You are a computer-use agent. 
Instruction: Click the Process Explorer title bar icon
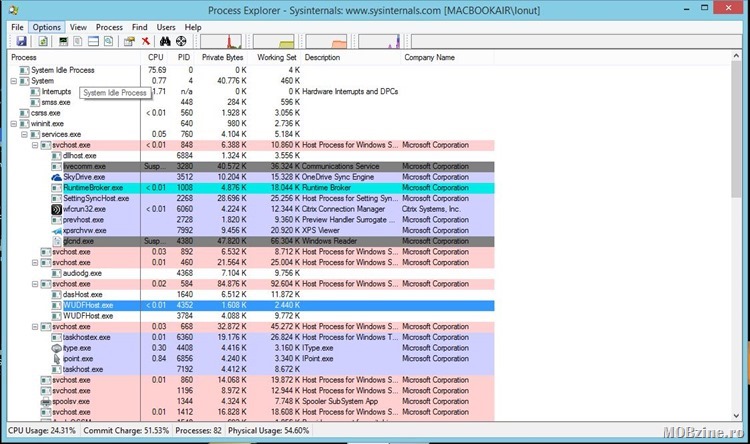coord(13,10)
